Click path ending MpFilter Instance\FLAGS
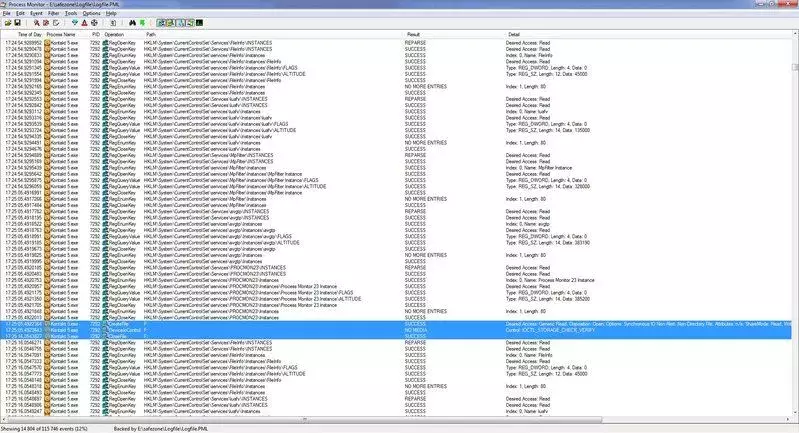This screenshot has height=433, width=799. [x=231, y=180]
